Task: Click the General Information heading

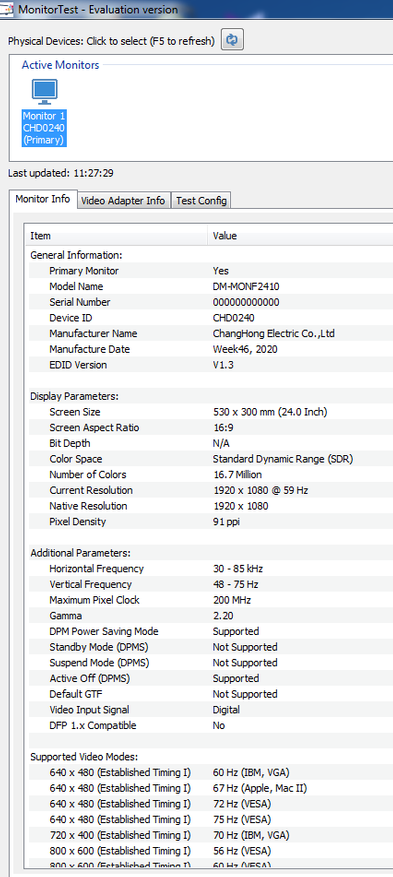Action: (x=75, y=255)
